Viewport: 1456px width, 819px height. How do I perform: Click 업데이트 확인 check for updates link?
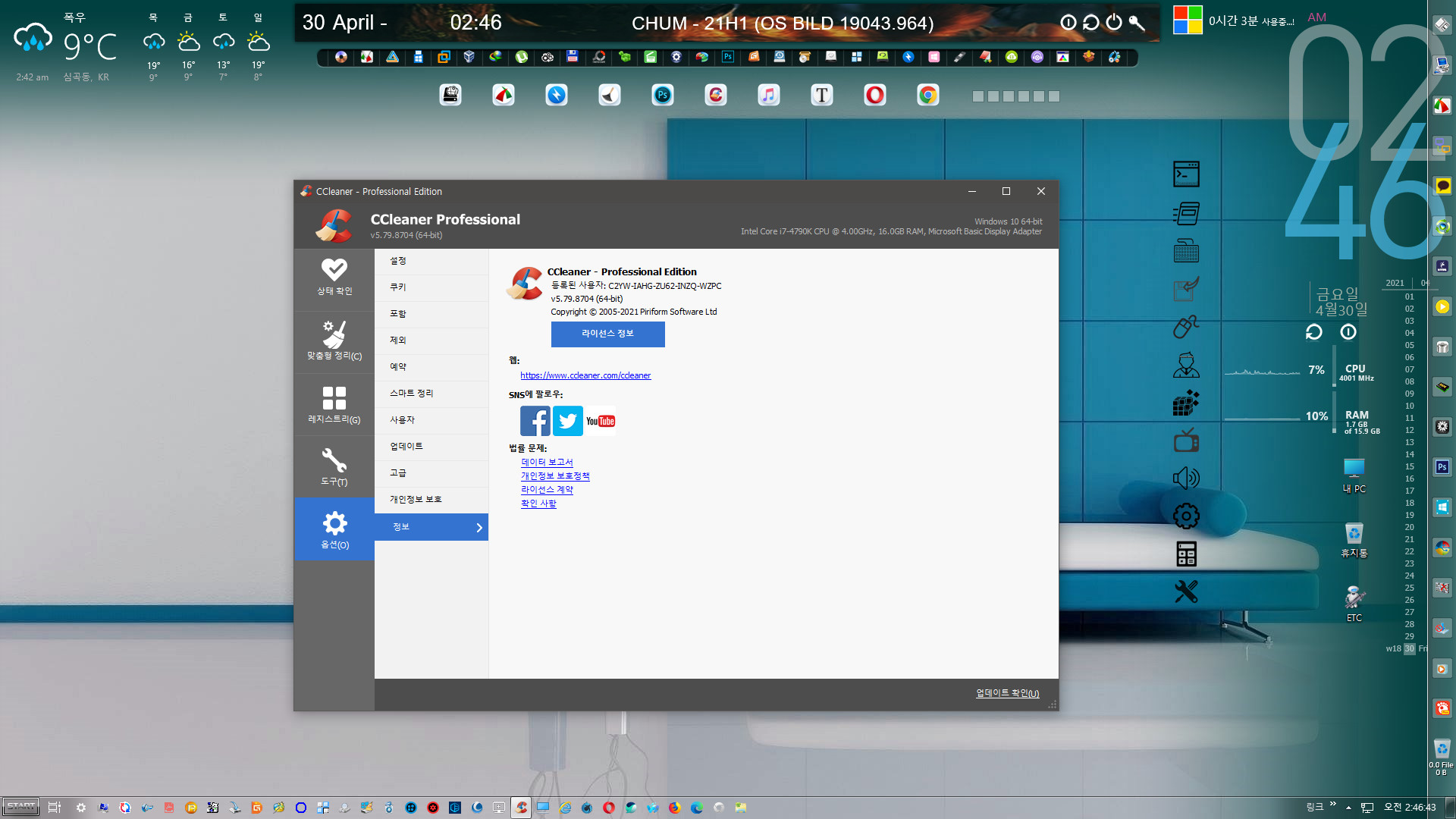[x=1007, y=693]
